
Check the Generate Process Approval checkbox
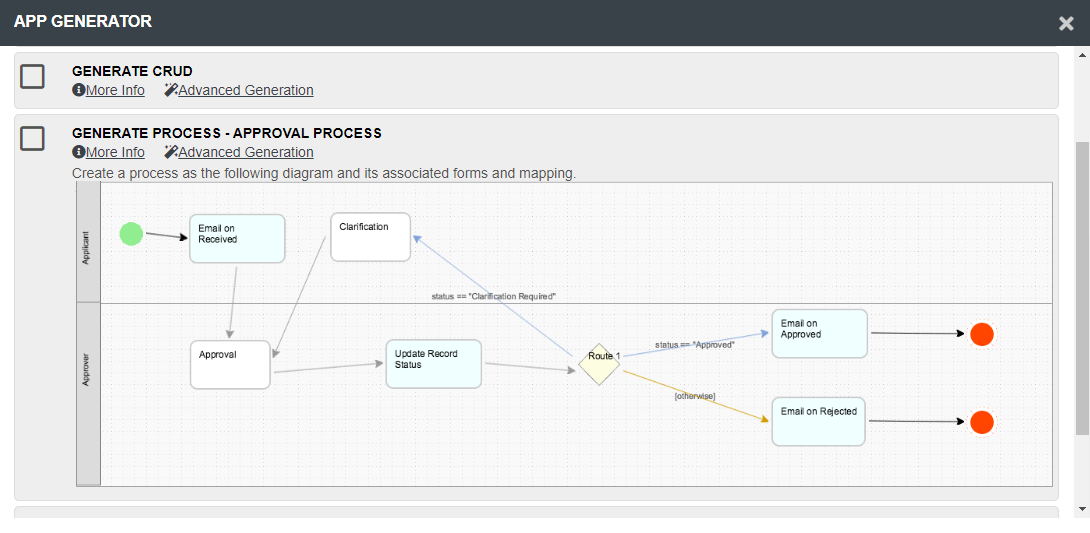[33, 138]
